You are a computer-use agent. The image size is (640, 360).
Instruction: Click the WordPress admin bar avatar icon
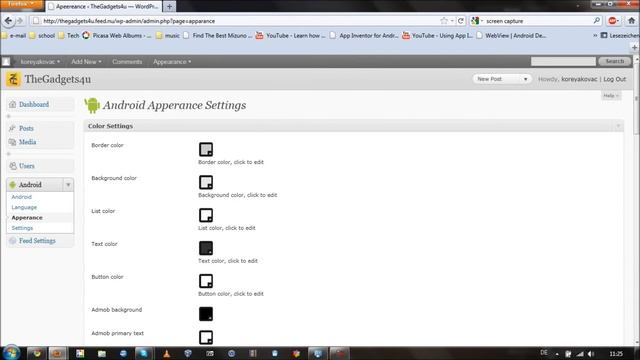6,62
